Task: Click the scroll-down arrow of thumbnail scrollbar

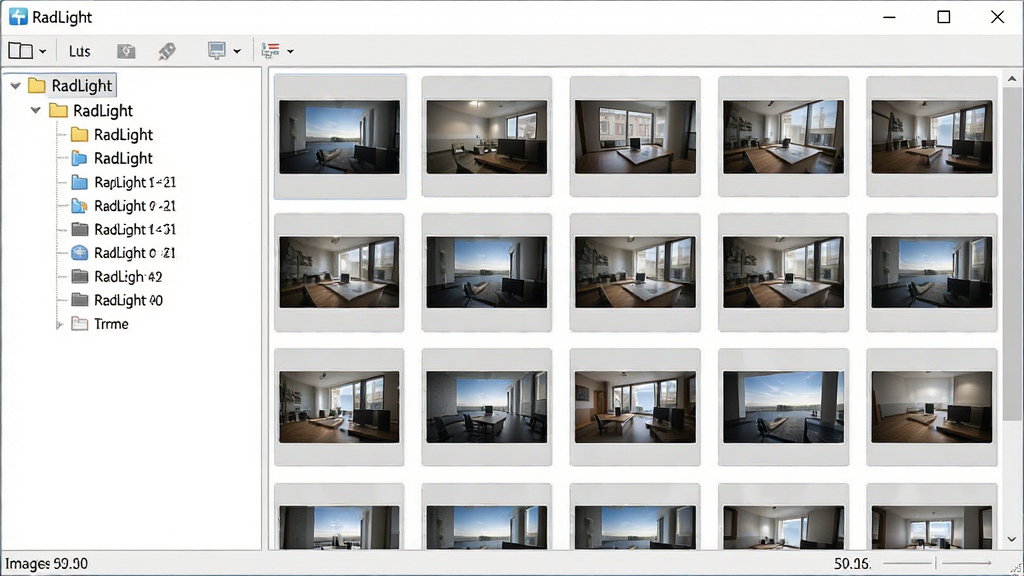Action: tap(1012, 539)
